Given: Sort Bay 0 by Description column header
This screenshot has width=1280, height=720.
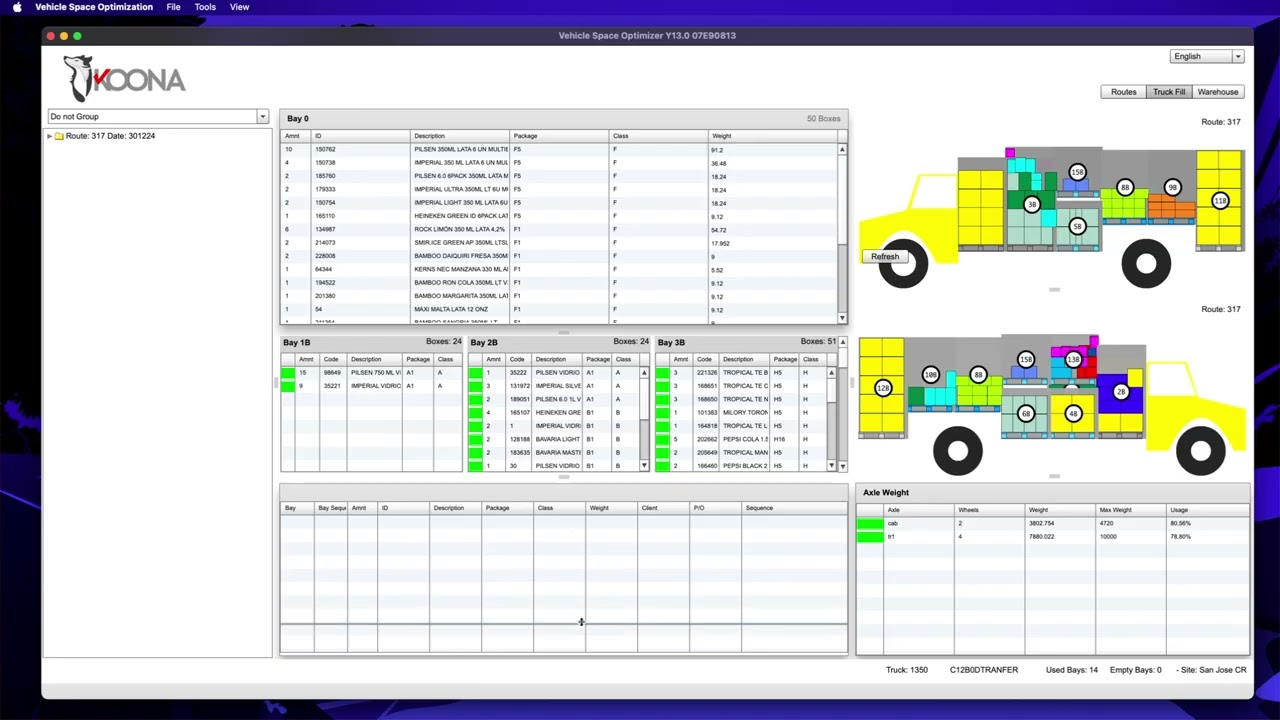Looking at the screenshot, I should [460, 136].
